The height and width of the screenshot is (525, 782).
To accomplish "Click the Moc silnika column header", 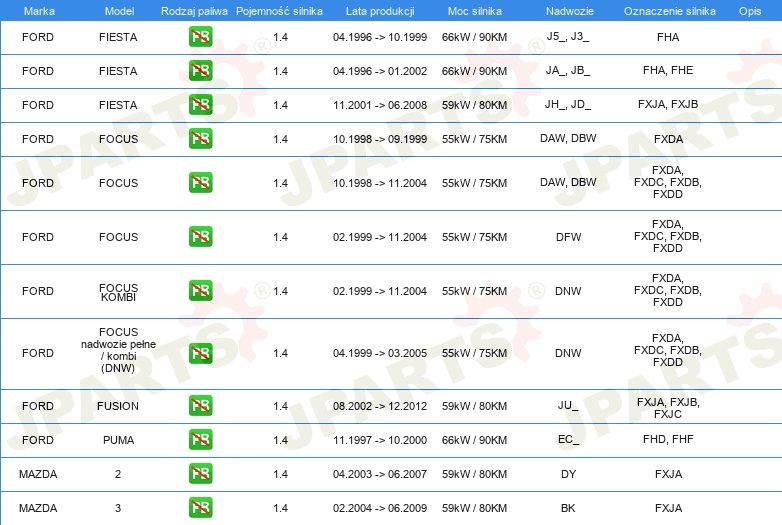I will pyautogui.click(x=474, y=11).
